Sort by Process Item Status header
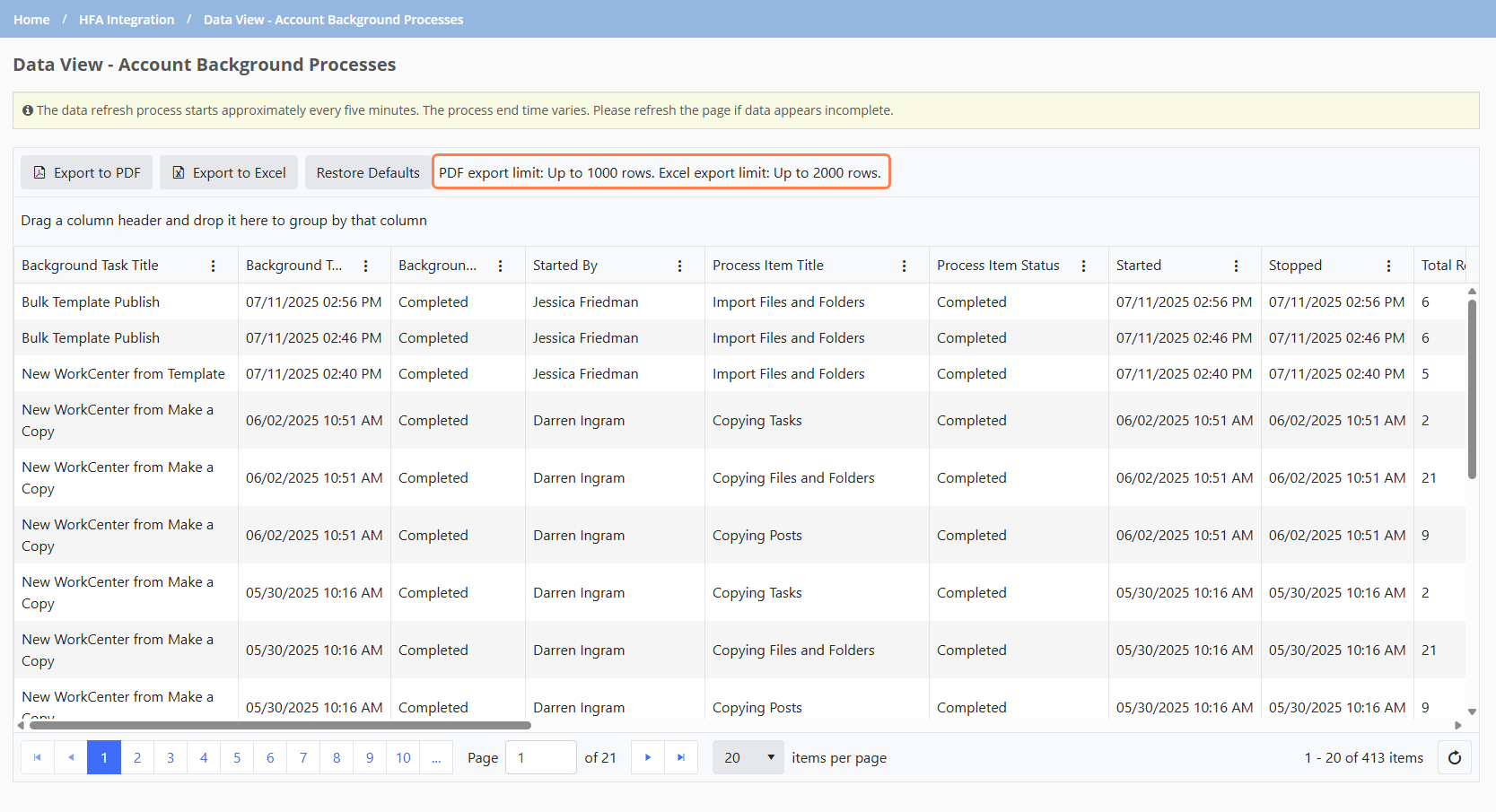Image resolution: width=1496 pixels, height=812 pixels. coord(998,266)
